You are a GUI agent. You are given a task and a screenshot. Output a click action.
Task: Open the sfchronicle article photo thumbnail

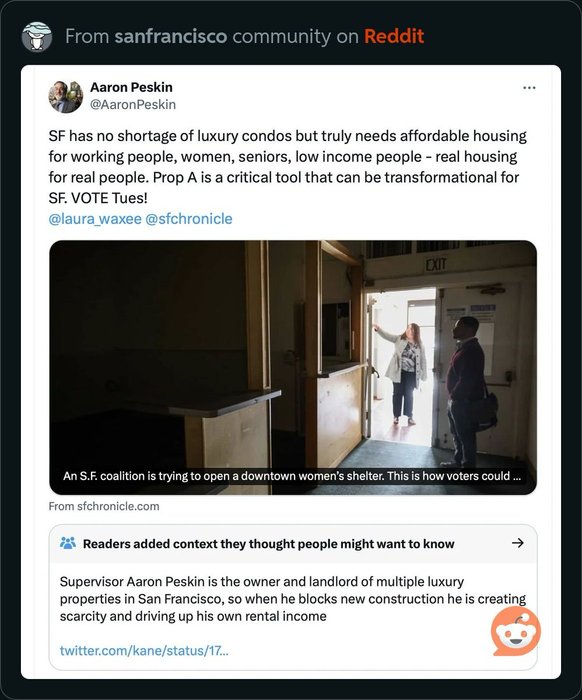[x=293, y=367]
